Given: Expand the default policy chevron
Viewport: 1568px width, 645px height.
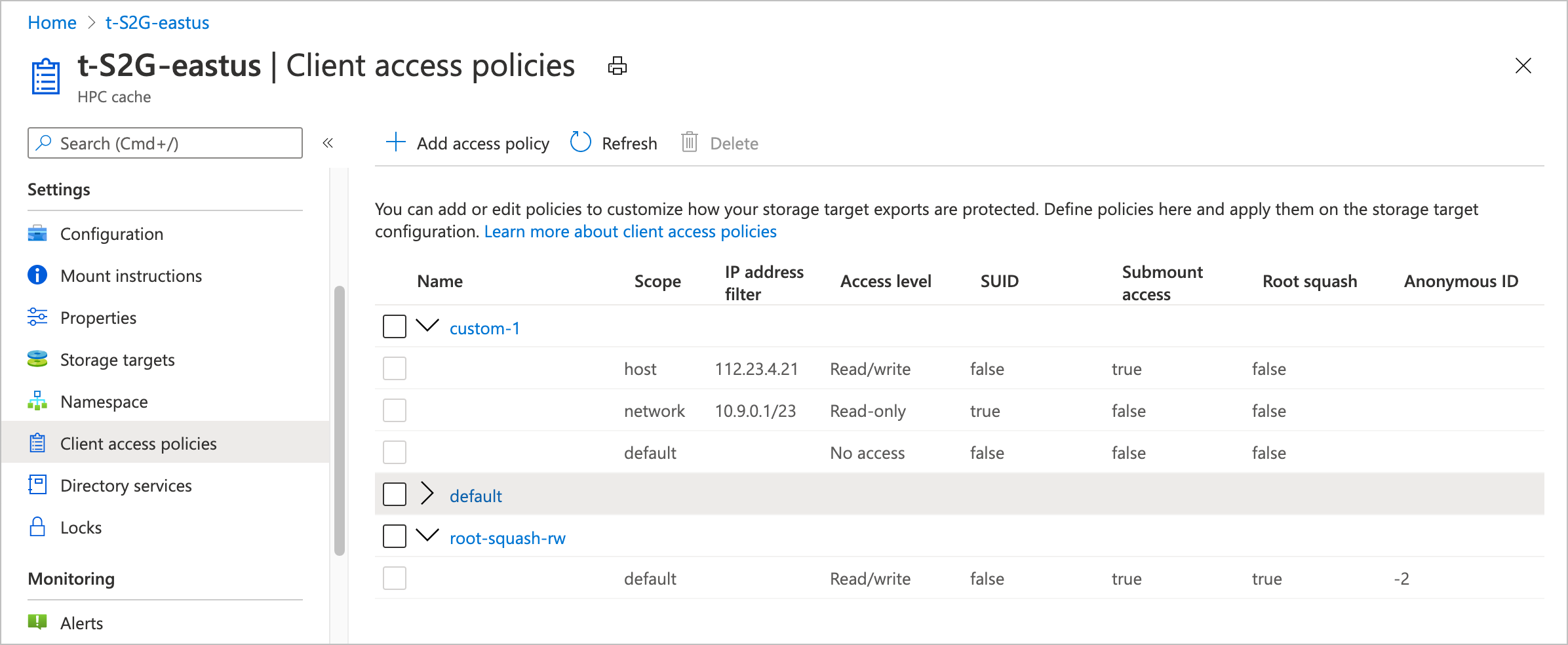Looking at the screenshot, I should 427,494.
